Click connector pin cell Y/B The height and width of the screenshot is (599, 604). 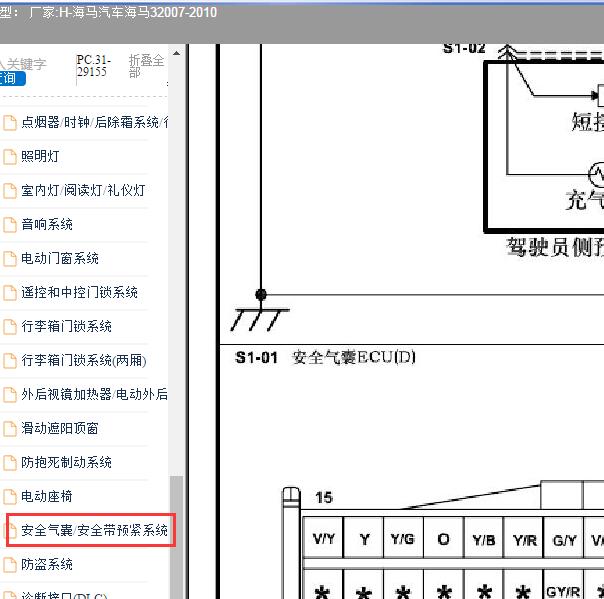(484, 539)
